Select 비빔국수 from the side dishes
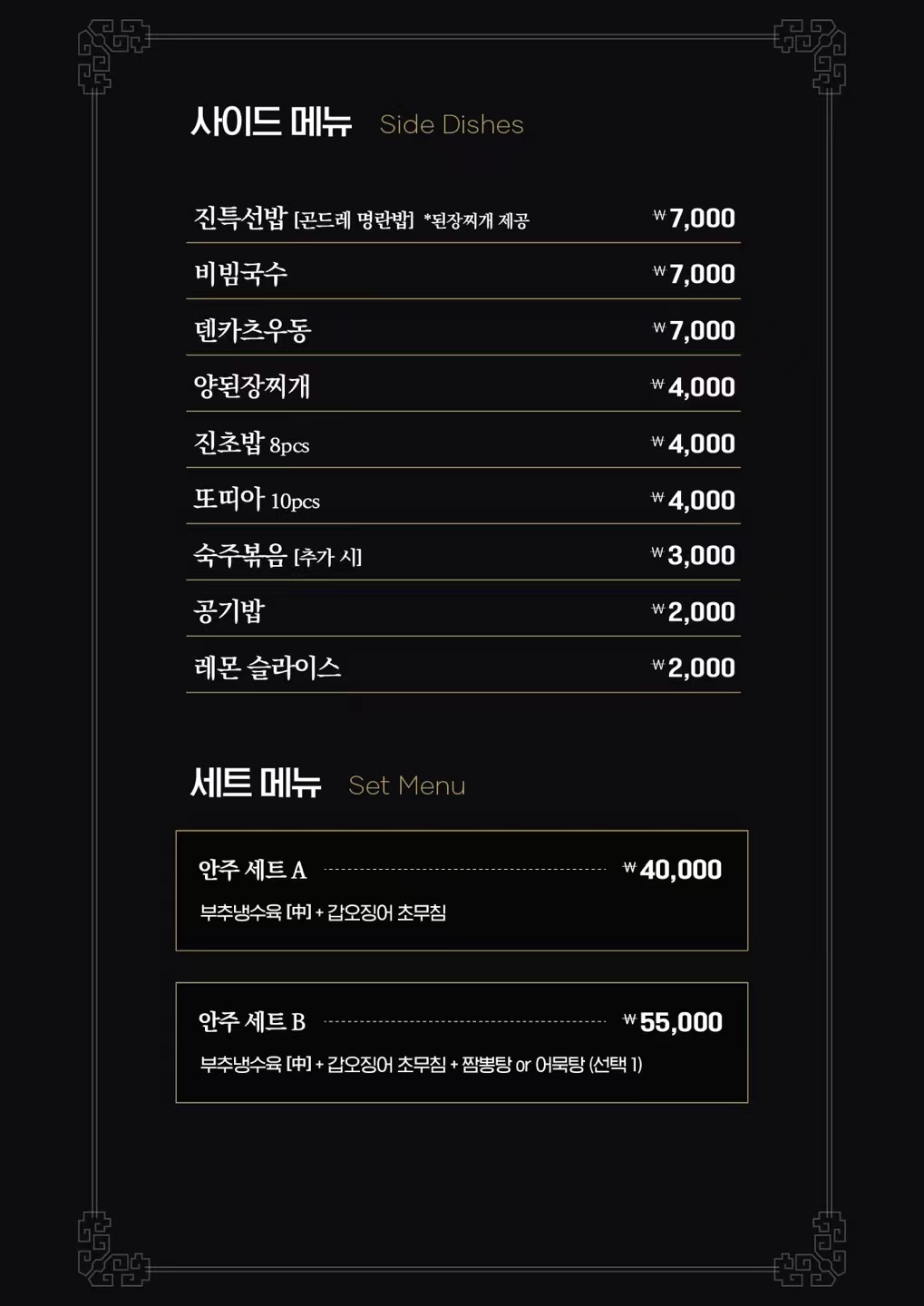 (x=241, y=274)
